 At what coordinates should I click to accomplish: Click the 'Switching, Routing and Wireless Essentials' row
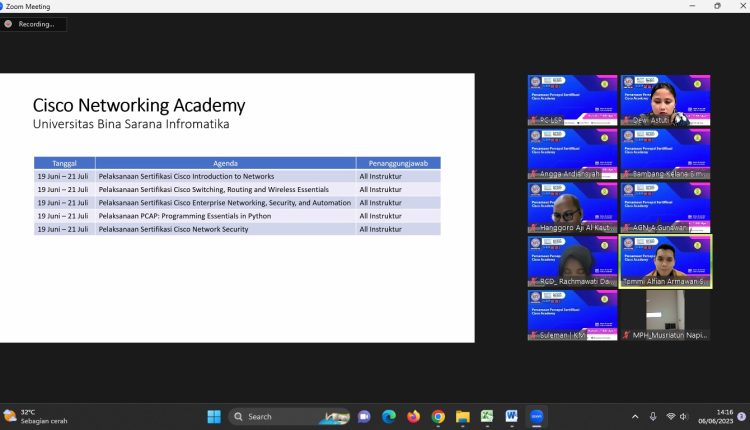coord(237,189)
